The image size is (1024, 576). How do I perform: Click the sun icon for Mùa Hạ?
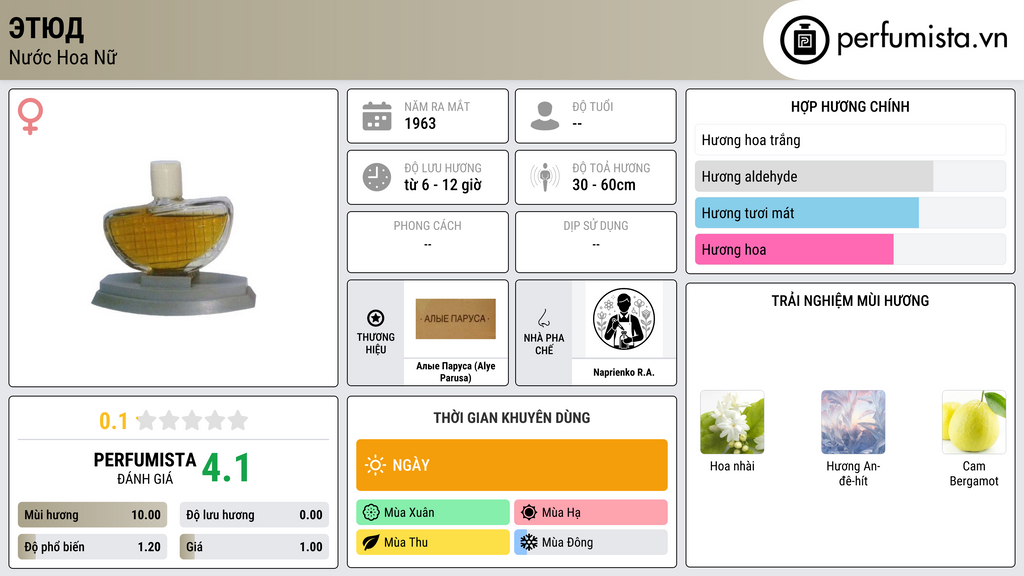[529, 513]
